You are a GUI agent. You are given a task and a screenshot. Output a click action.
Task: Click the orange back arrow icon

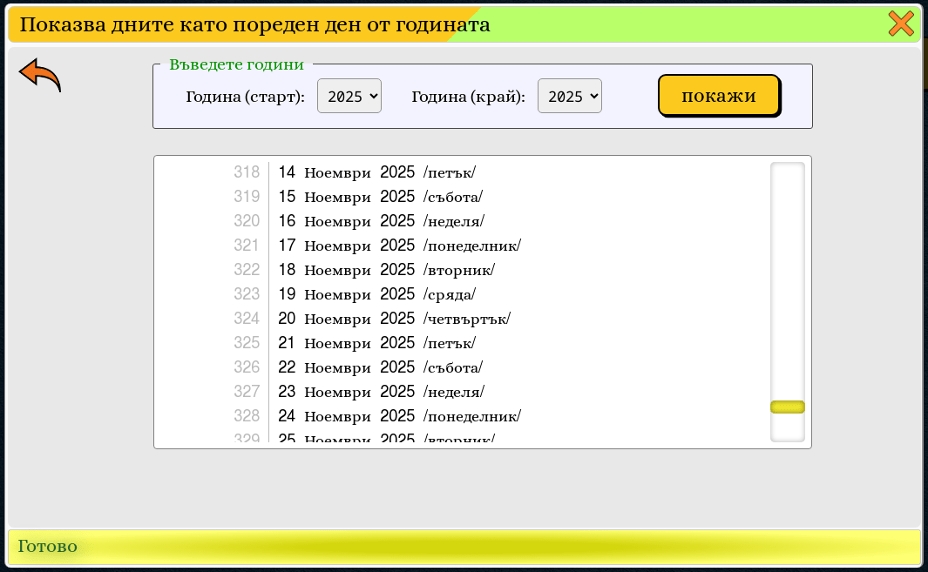40,75
